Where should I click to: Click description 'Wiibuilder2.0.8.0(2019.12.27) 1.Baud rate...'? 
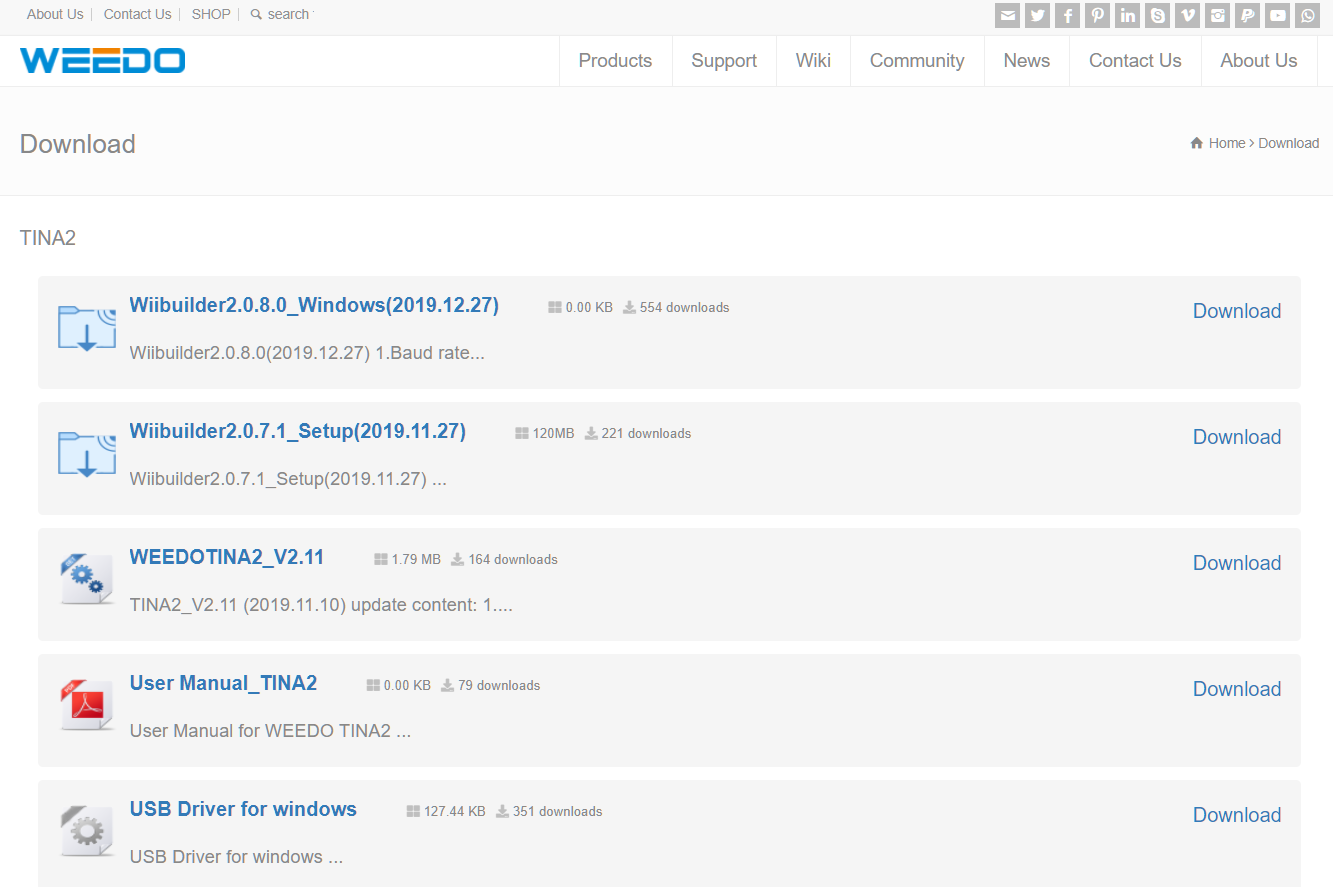[x=307, y=353]
